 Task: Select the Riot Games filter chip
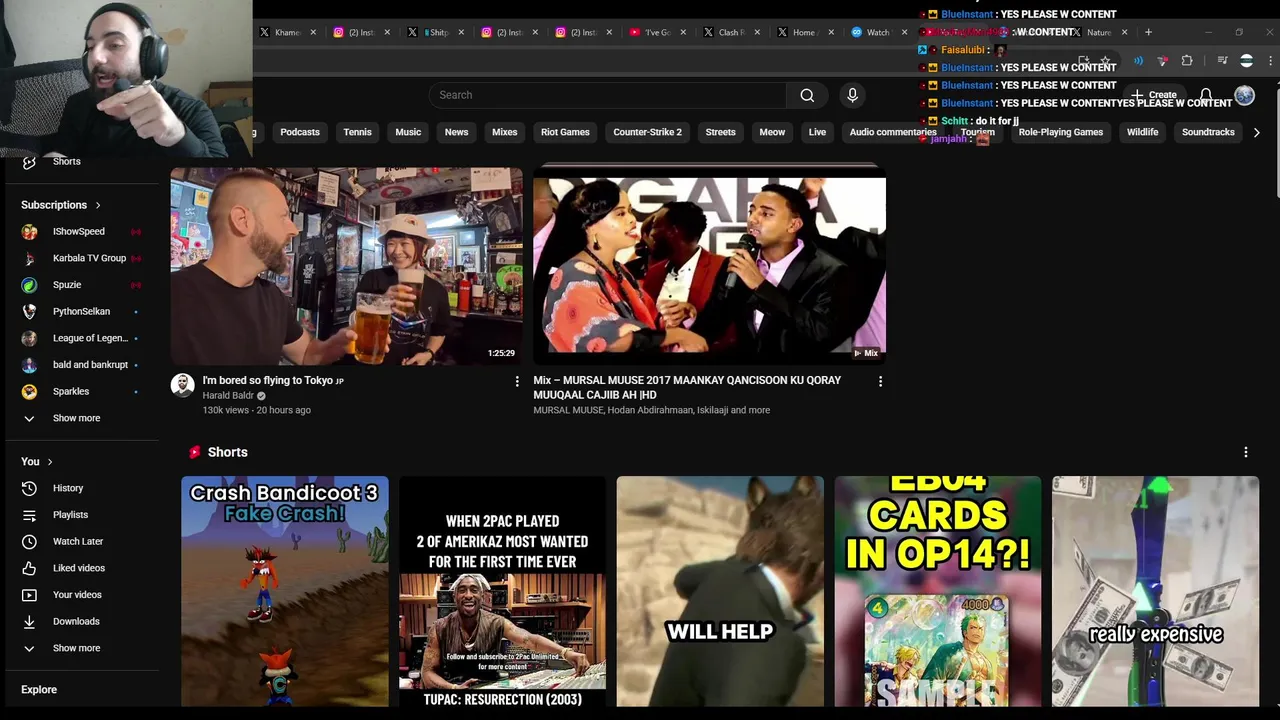point(565,132)
